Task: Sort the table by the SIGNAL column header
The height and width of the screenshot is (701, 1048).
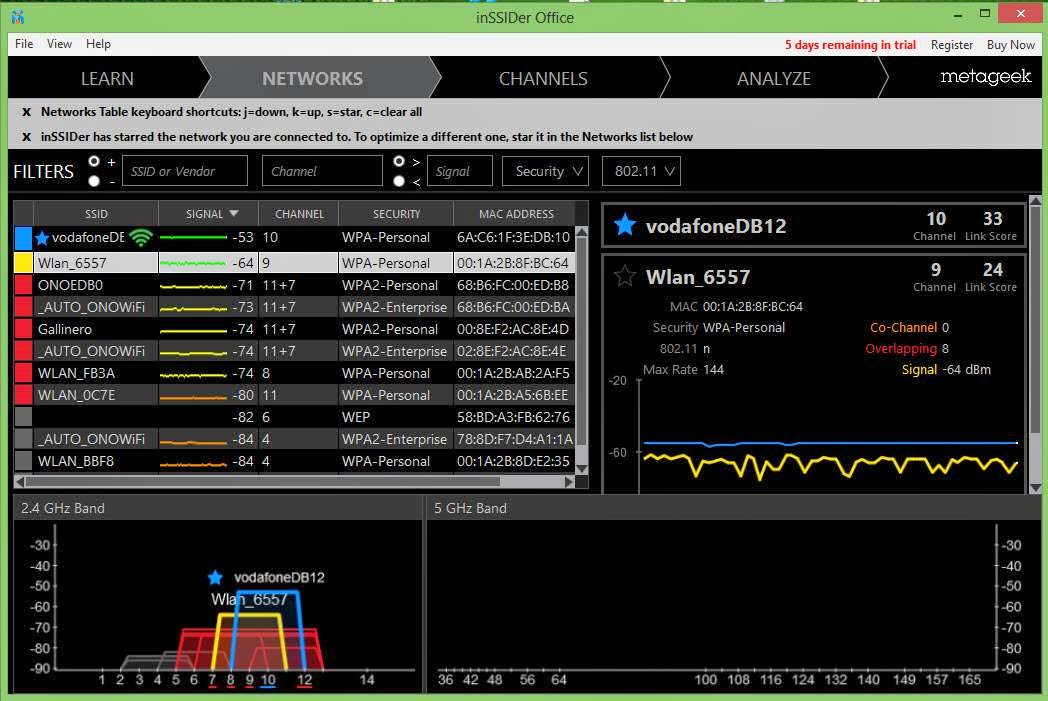Action: 208,213
